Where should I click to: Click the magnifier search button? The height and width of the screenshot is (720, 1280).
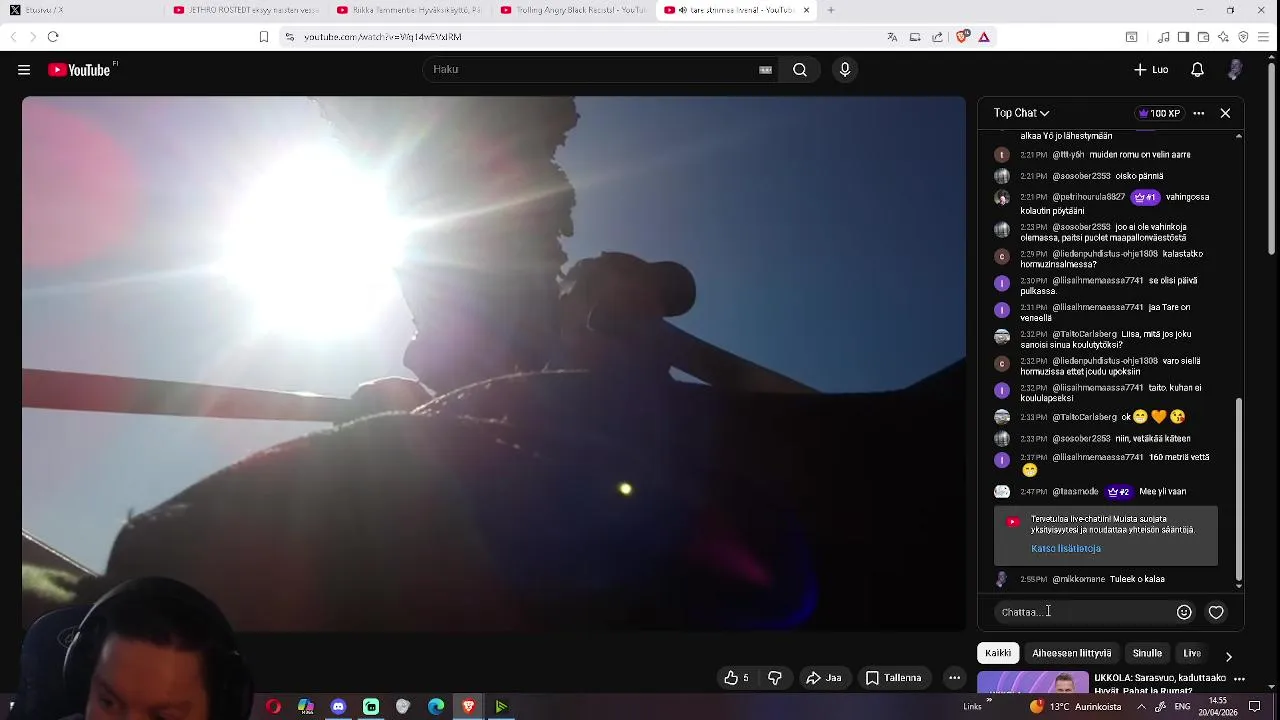tap(800, 70)
